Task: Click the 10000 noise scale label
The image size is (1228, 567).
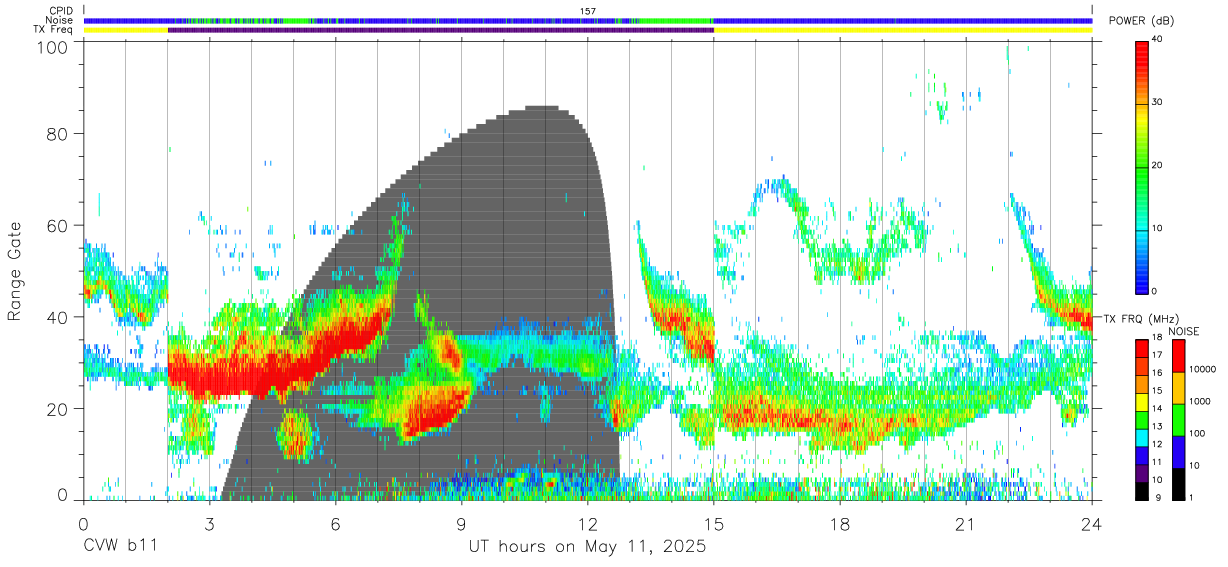Action: [1201, 369]
